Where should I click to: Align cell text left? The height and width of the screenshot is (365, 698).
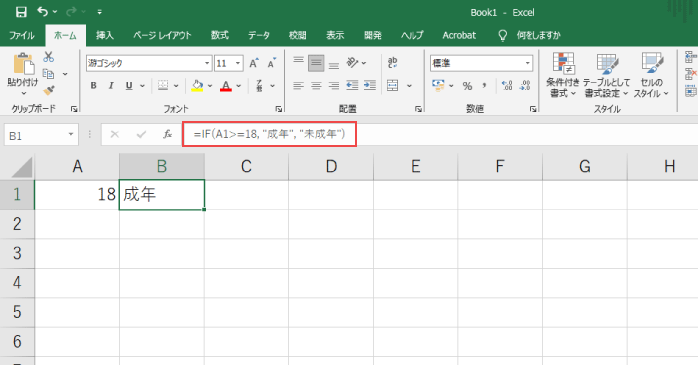pos(298,85)
